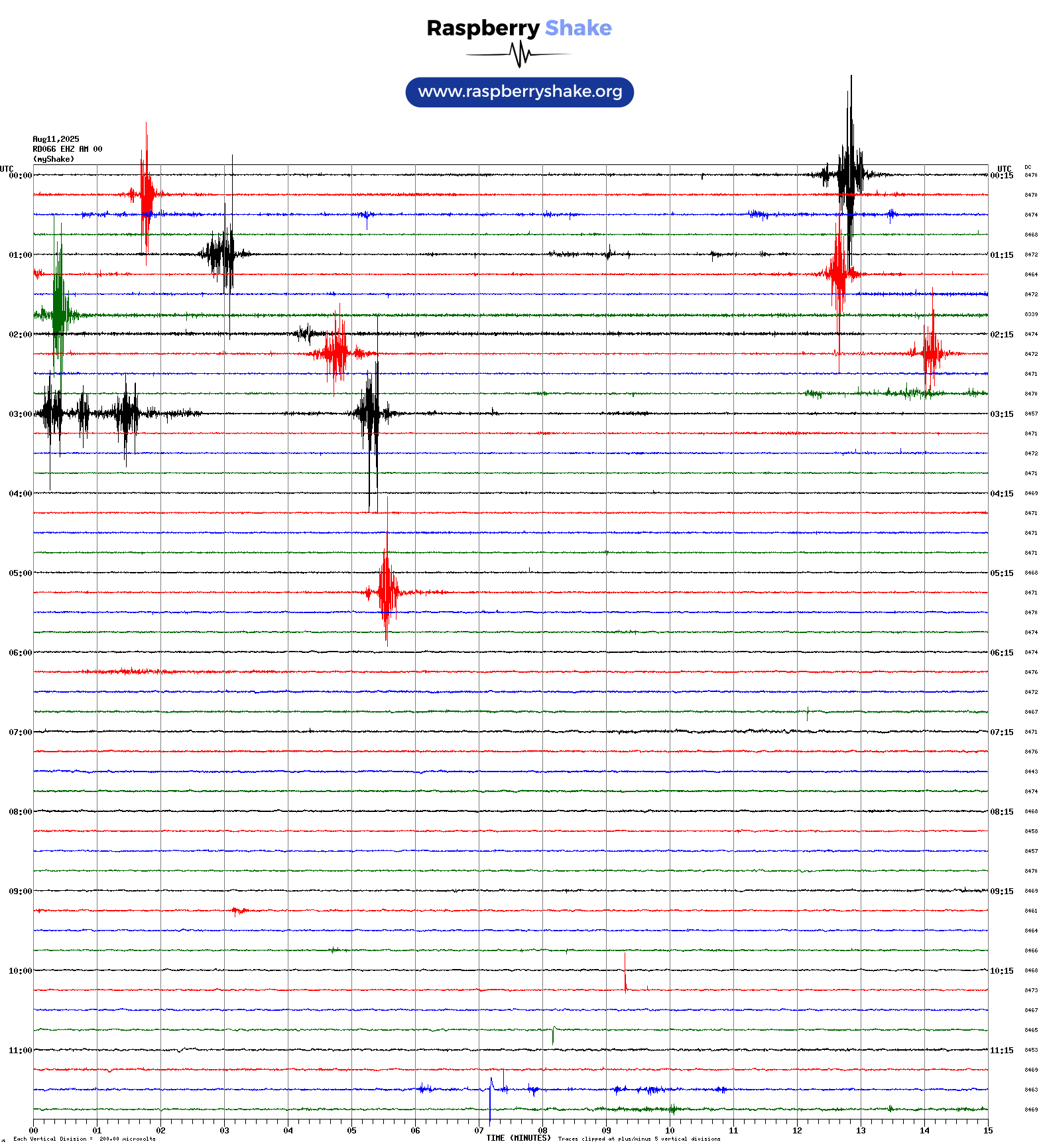Click the RD066 EHZ AM 00 station label
Viewport: 1041px width, 1148px height.
[x=67, y=149]
